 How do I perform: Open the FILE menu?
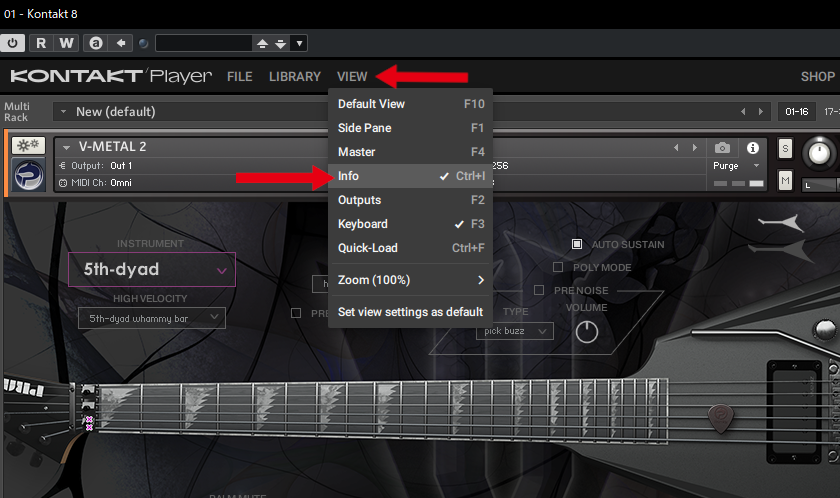point(239,77)
